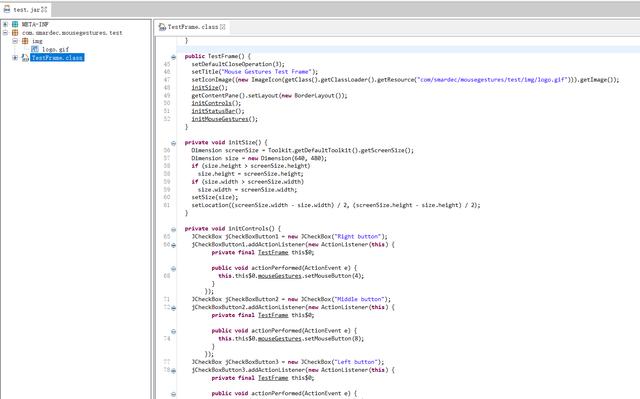
Task: Click the test.jar archive icon in top tab
Action: 7,9
